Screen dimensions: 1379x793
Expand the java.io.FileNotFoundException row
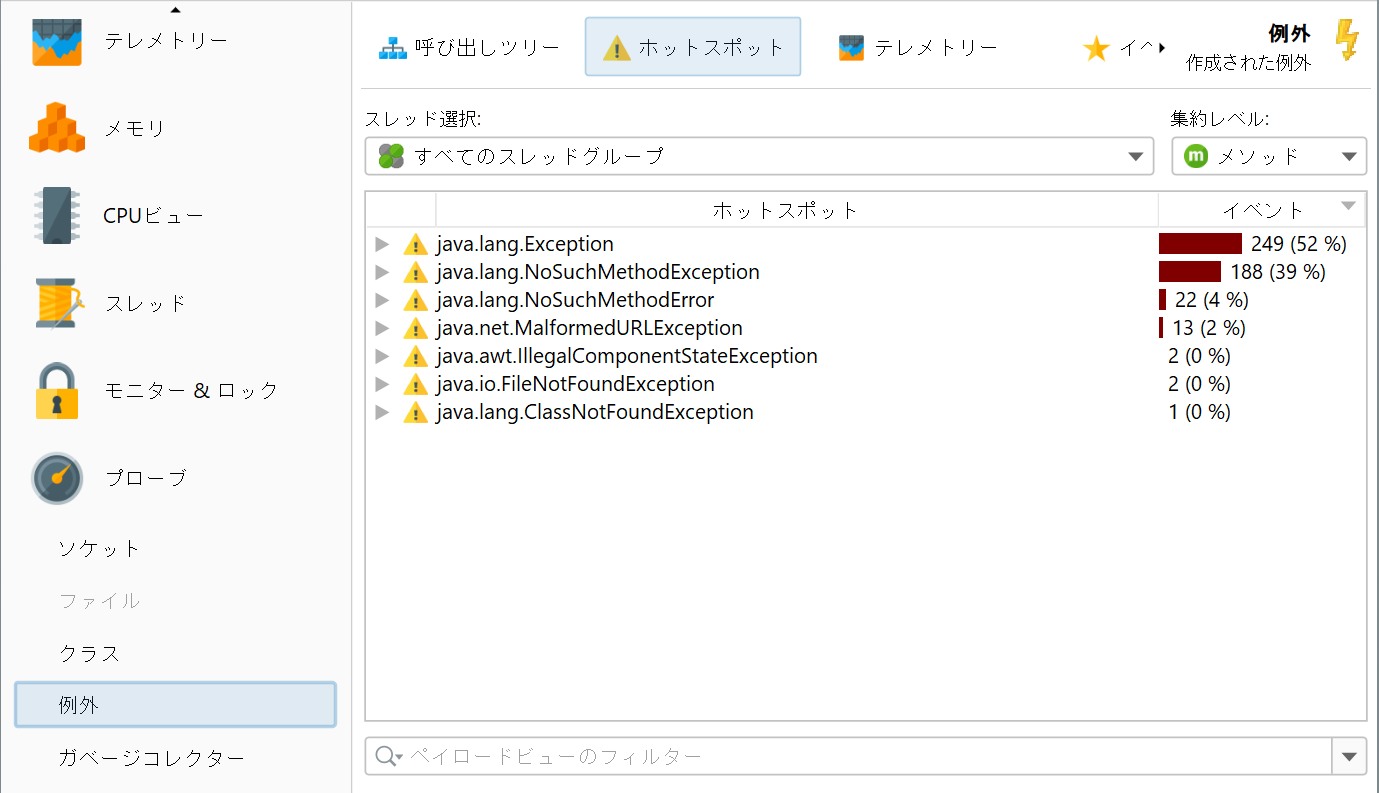(381, 384)
